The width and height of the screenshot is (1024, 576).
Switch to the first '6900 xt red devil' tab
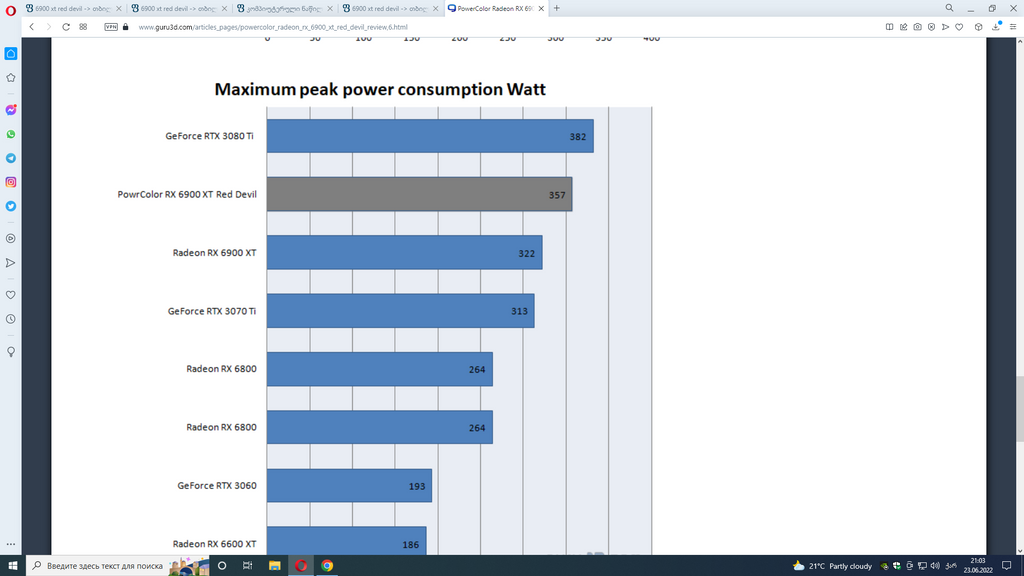[x=73, y=8]
